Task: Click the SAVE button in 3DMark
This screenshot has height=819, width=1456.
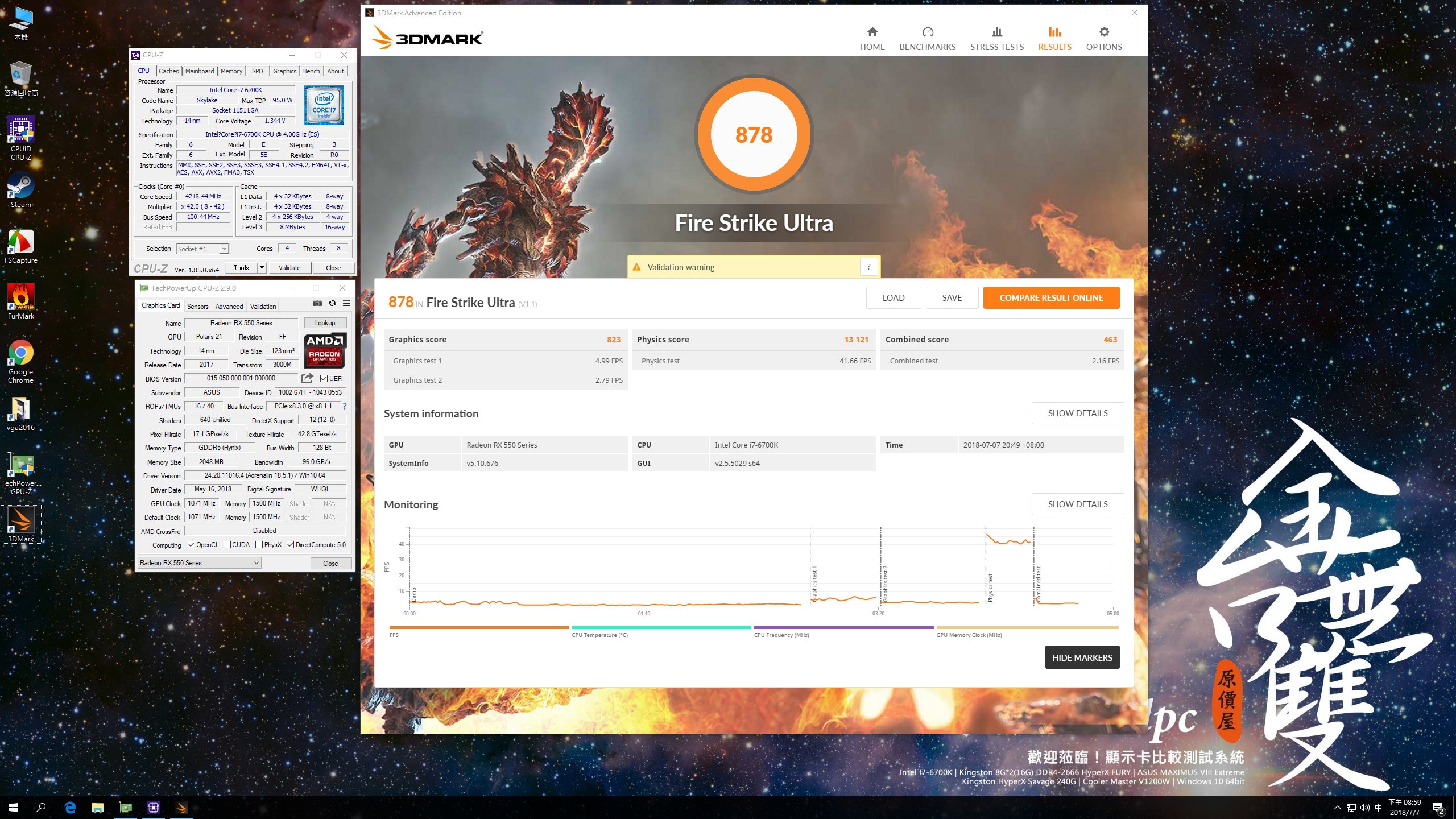Action: point(952,297)
